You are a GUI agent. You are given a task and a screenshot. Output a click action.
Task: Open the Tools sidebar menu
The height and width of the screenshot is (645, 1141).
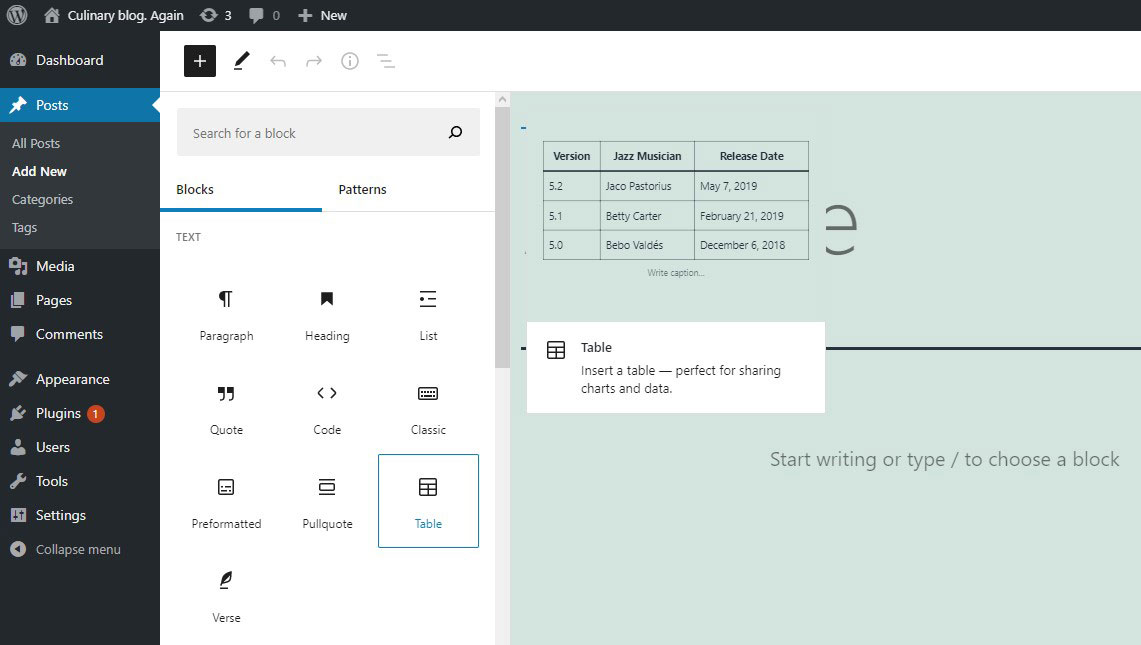pos(79,481)
